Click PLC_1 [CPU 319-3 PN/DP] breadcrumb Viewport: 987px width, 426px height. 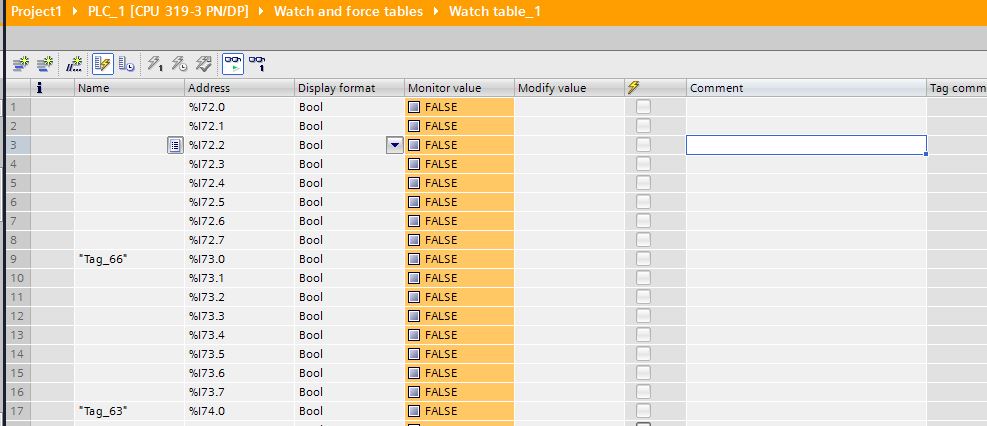[x=168, y=11]
